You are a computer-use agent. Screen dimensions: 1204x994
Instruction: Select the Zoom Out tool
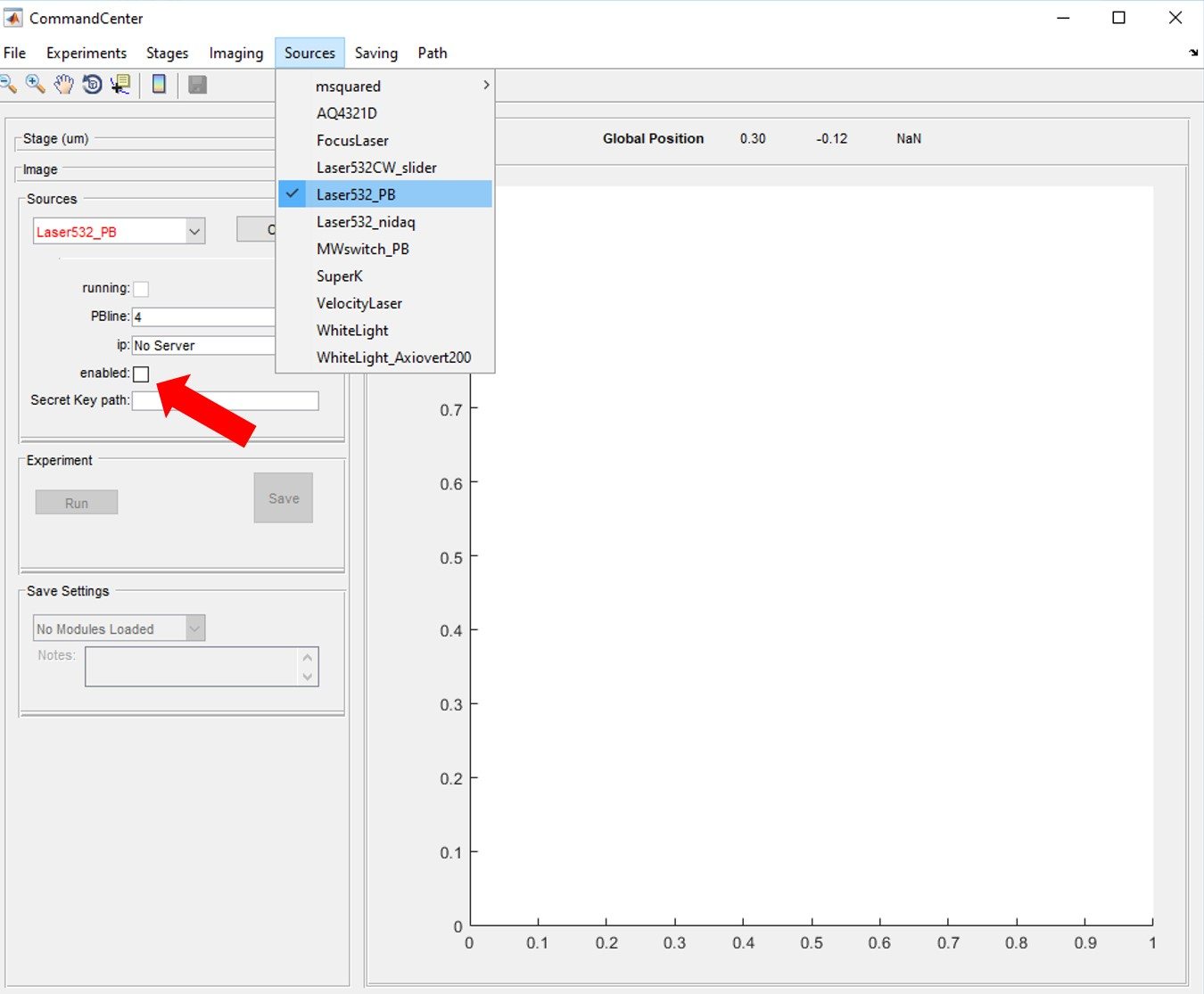pyautogui.click(x=9, y=85)
